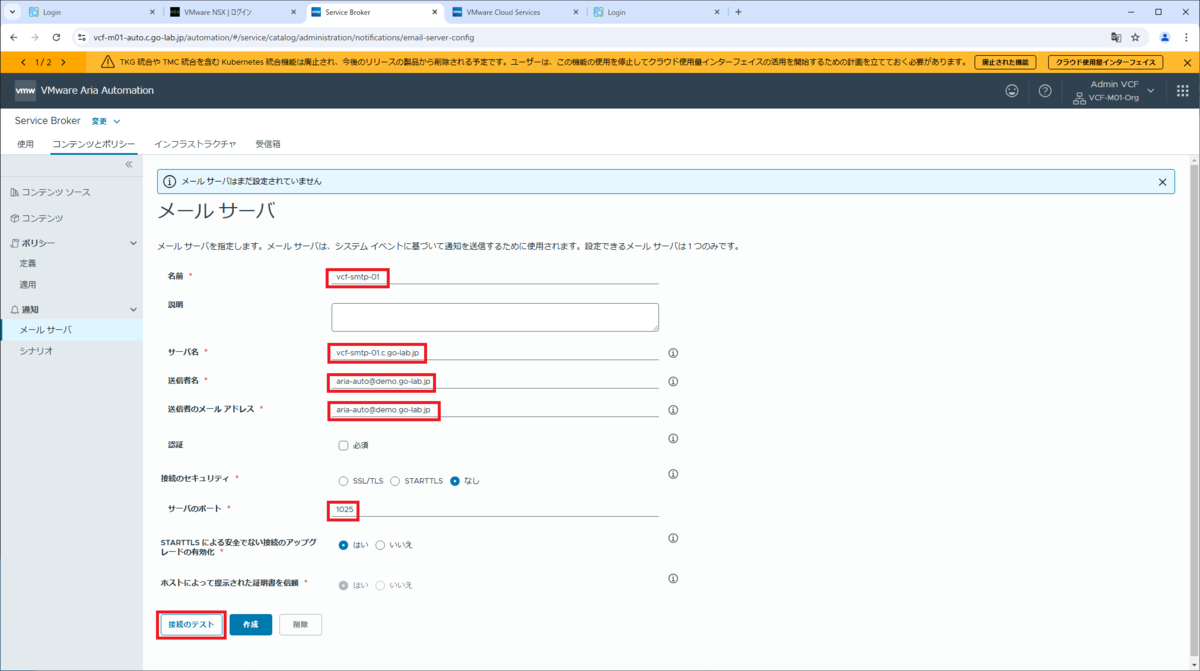Click the info icon for サーバ名
The height and width of the screenshot is (671, 1200).
(x=673, y=353)
